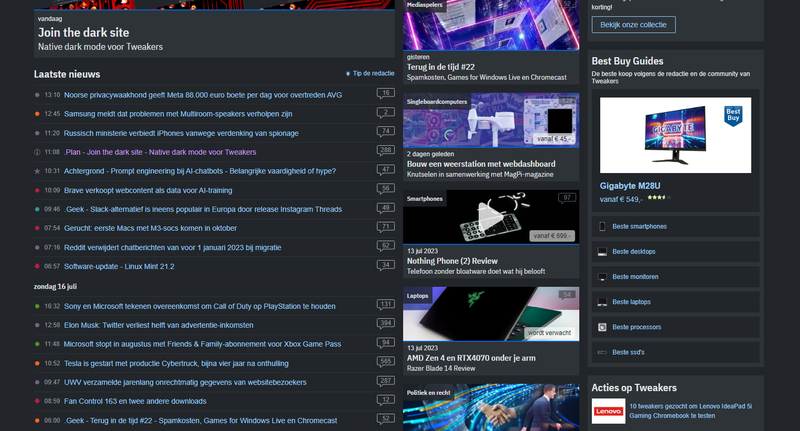Play the Nothing Phone (2) review video
The image size is (800, 431).
[x=490, y=218]
